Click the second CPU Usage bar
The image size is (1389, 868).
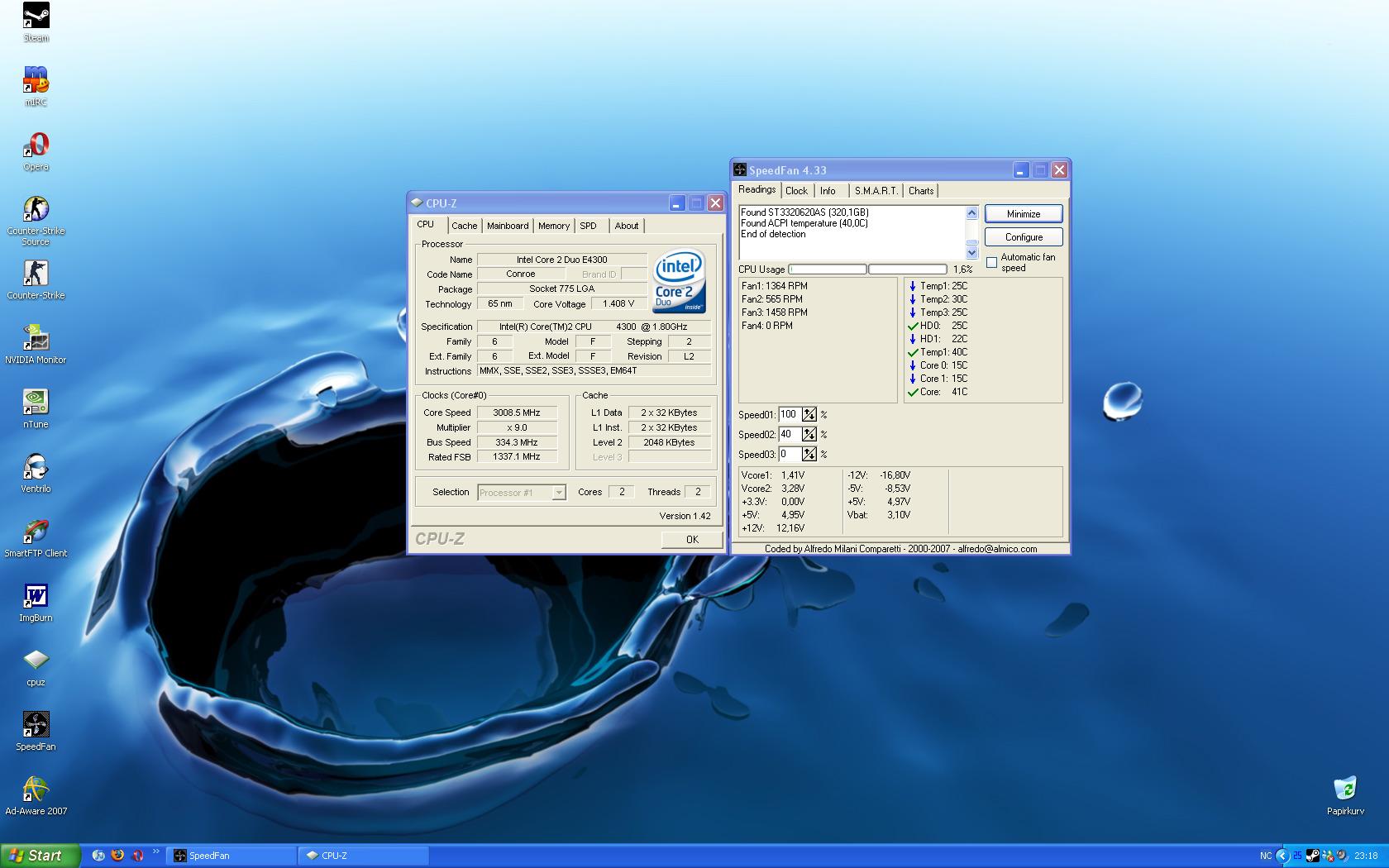[908, 269]
